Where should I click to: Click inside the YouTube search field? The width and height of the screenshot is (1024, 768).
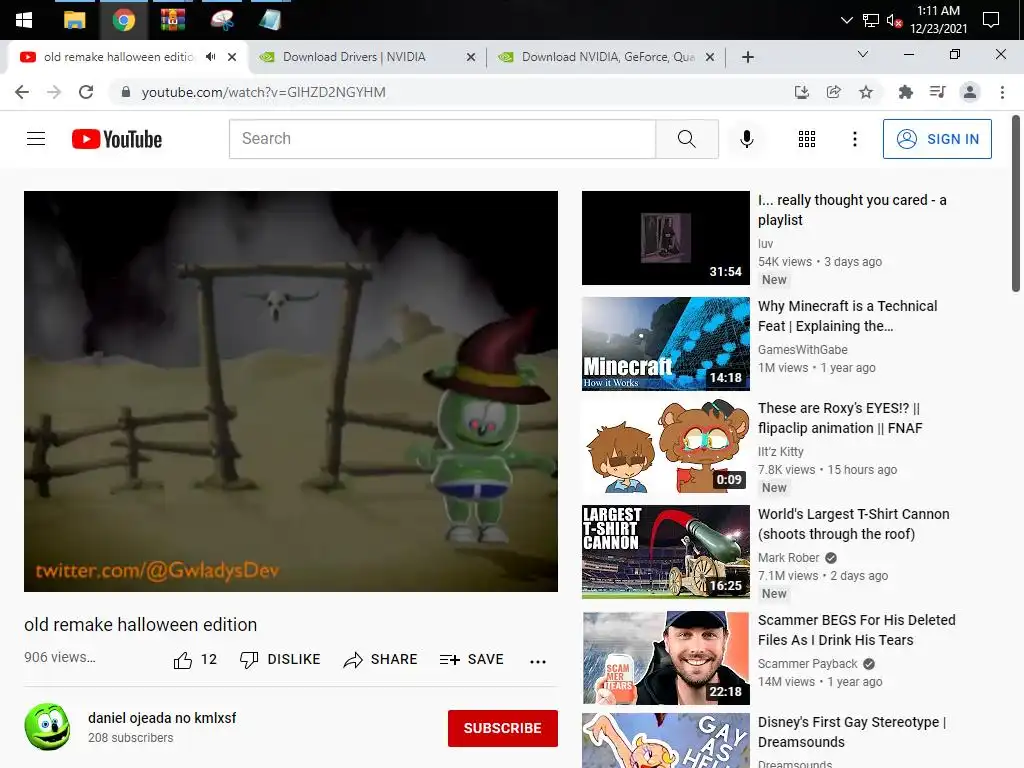pos(442,138)
